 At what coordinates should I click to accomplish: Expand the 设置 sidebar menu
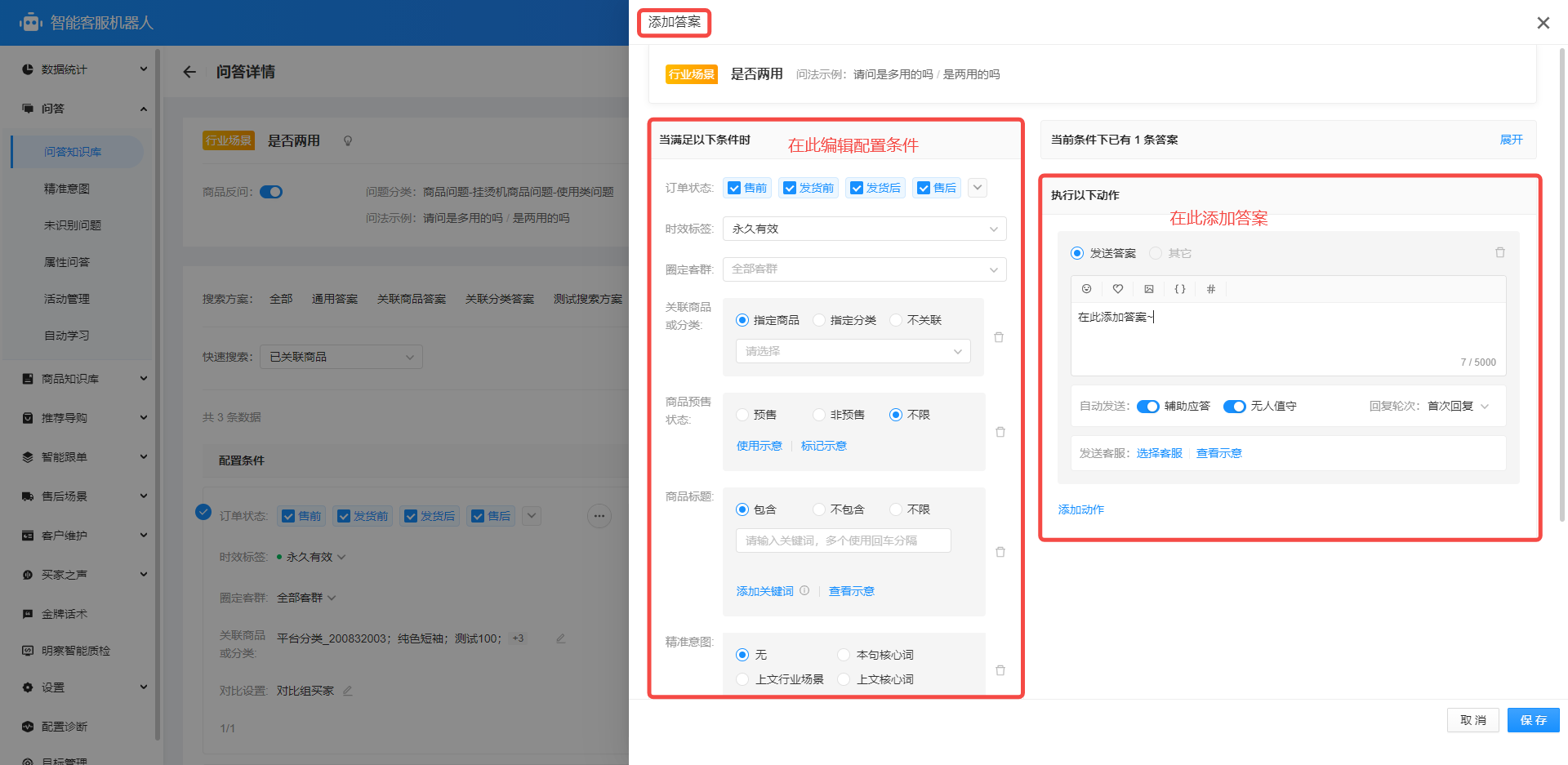[x=144, y=687]
